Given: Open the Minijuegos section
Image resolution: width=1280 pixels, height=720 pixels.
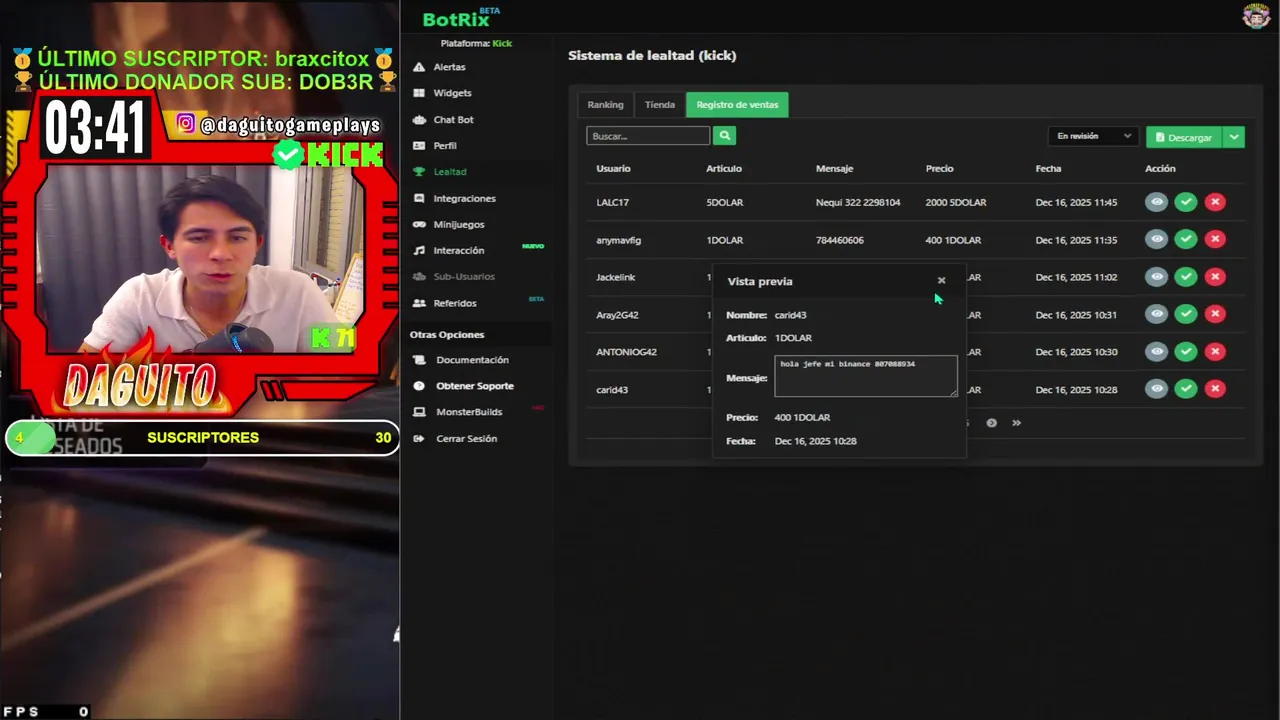Looking at the screenshot, I should click(x=458, y=225).
